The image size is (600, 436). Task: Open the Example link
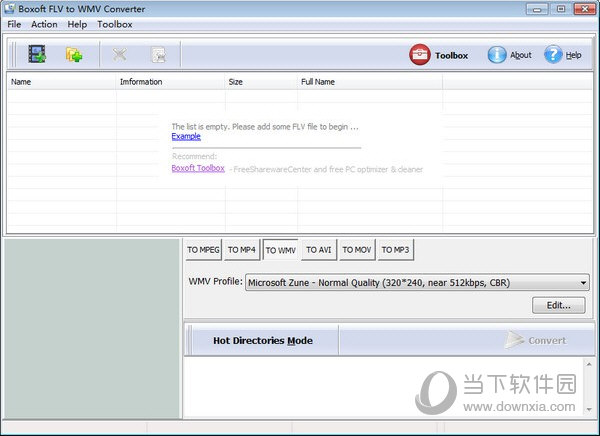(x=186, y=136)
